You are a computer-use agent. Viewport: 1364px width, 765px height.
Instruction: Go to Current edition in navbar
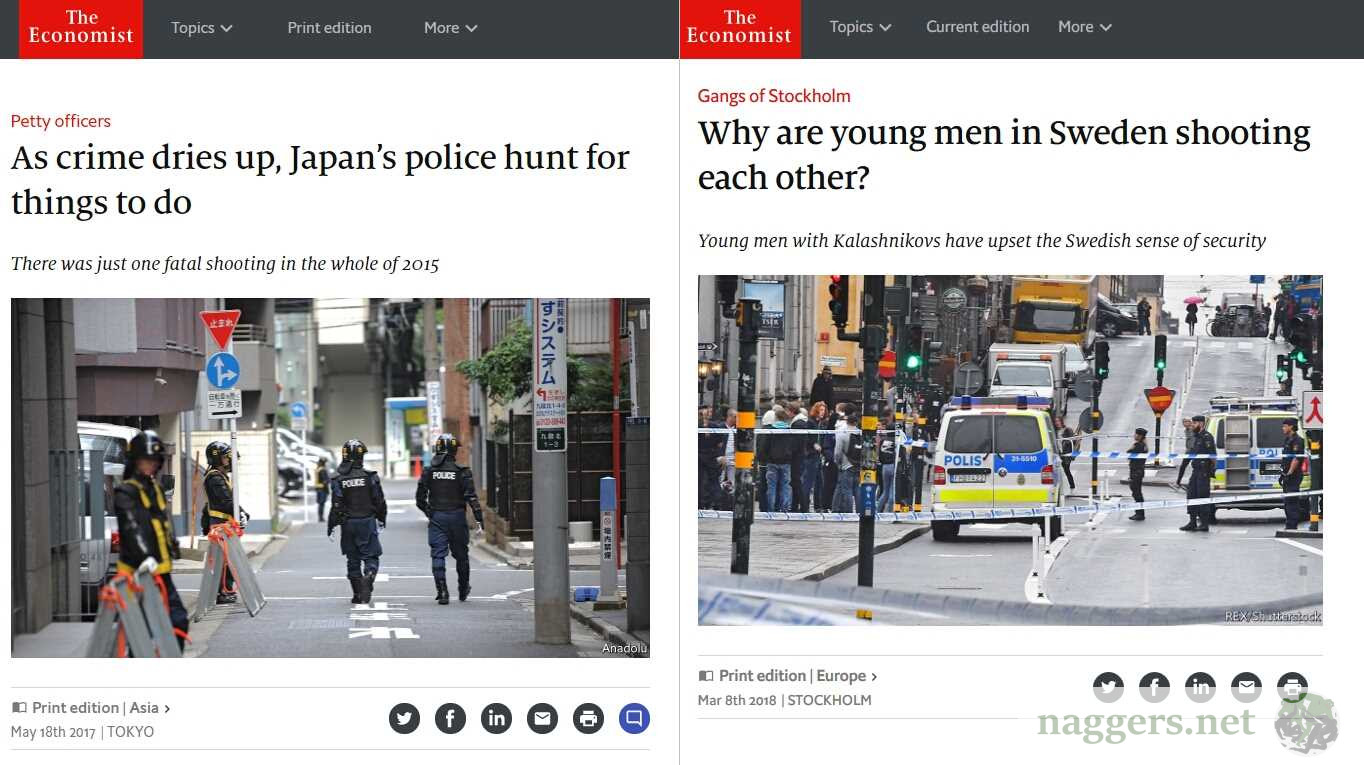[x=977, y=27]
